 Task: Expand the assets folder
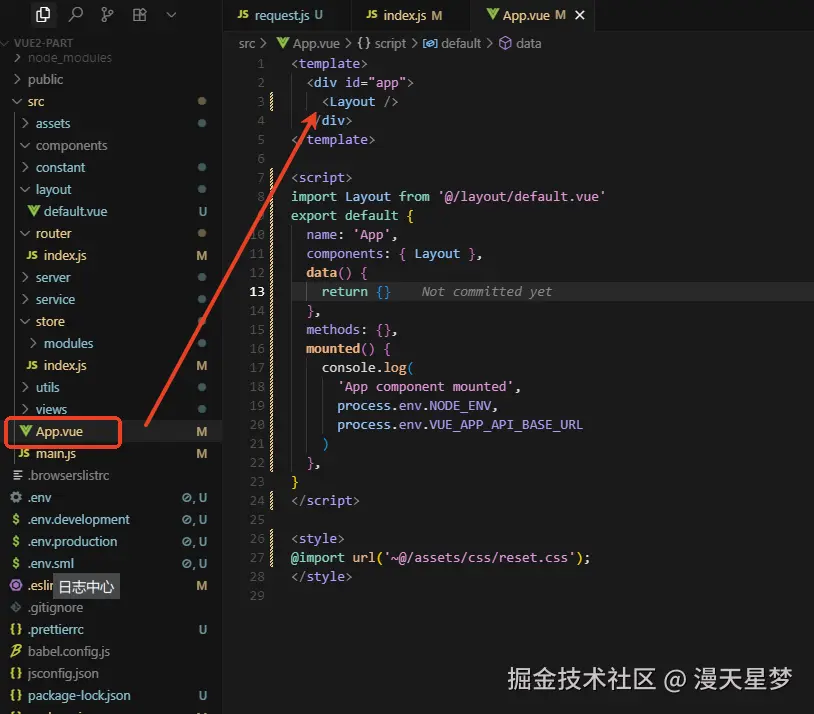[52, 124]
